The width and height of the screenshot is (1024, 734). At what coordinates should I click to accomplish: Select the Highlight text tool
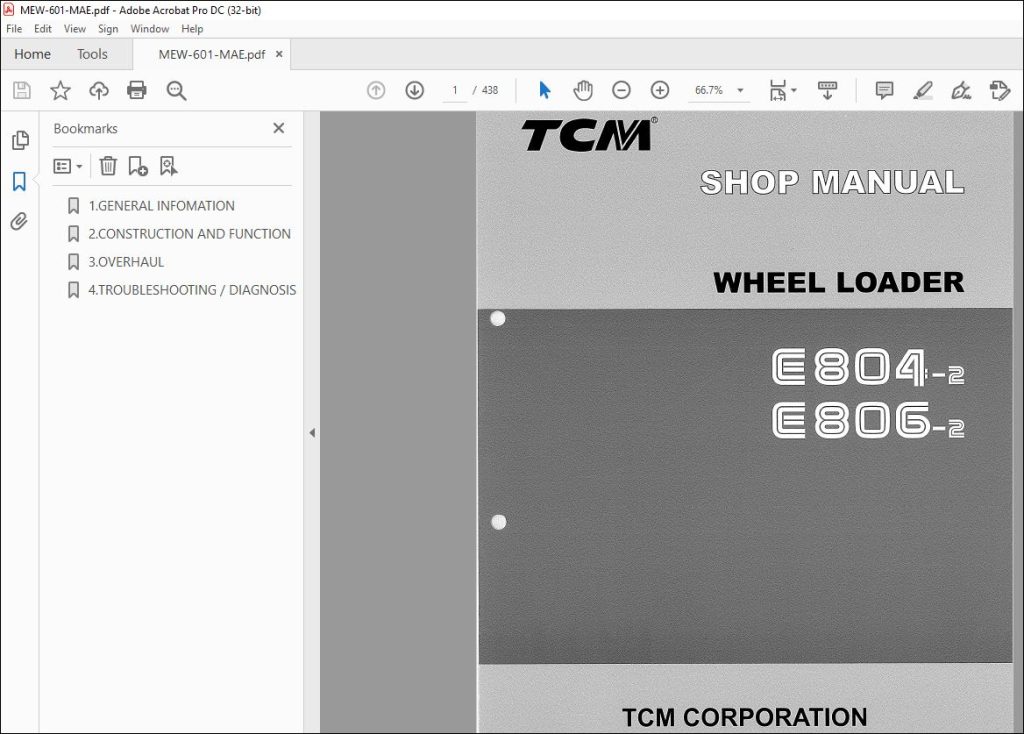(x=923, y=90)
